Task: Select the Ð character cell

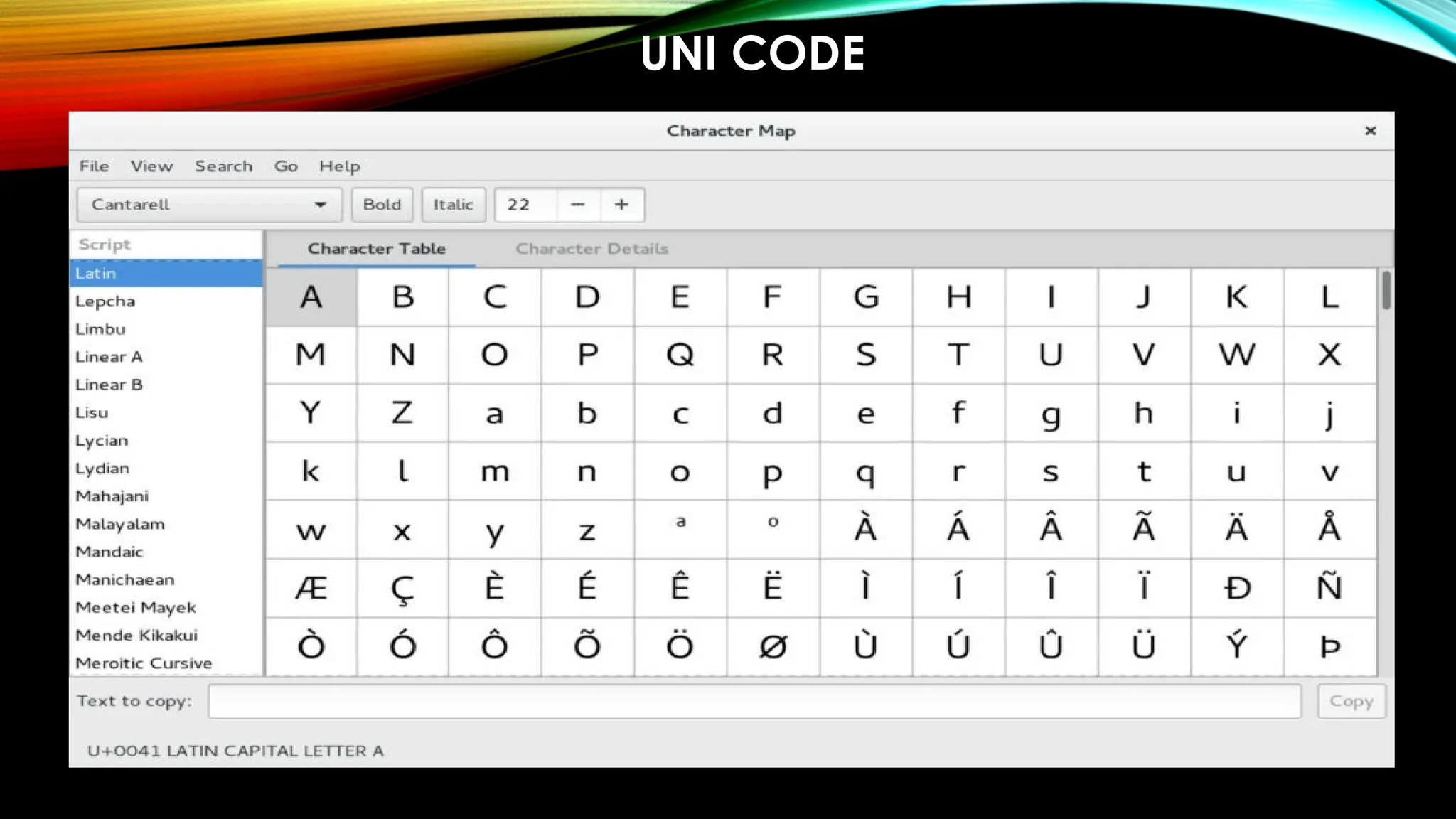Action: pyautogui.click(x=1237, y=588)
